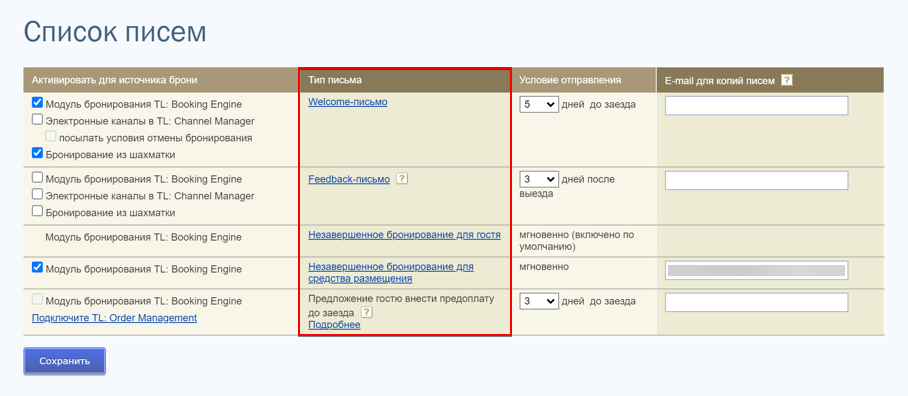Screen dimensions: 908x396
Task: Click Подключите TL: Order Management link
Action: click(115, 318)
